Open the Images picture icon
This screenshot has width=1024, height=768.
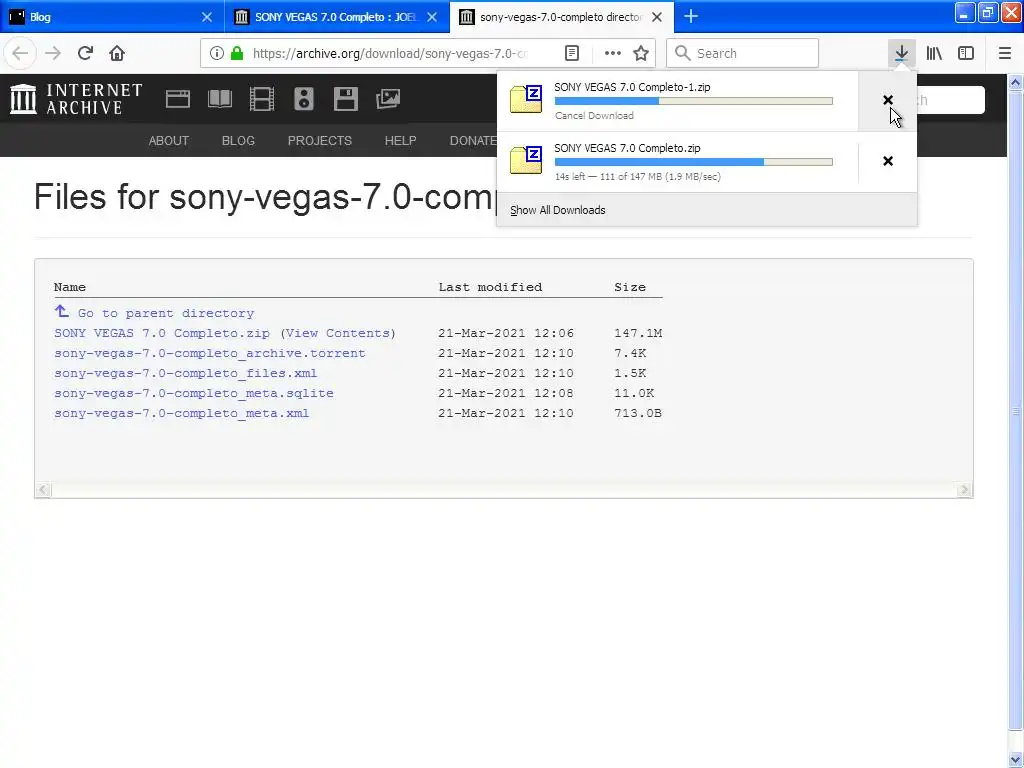[x=388, y=99]
